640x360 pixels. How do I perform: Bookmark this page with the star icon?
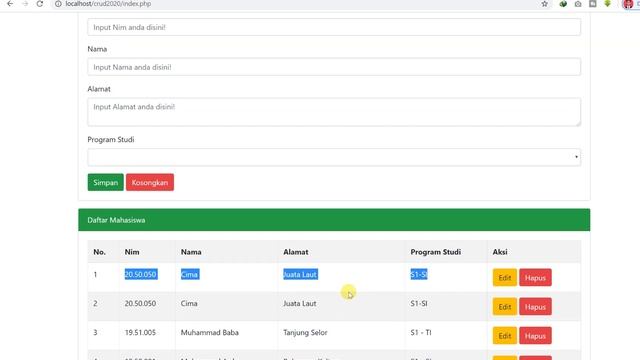pos(544,4)
